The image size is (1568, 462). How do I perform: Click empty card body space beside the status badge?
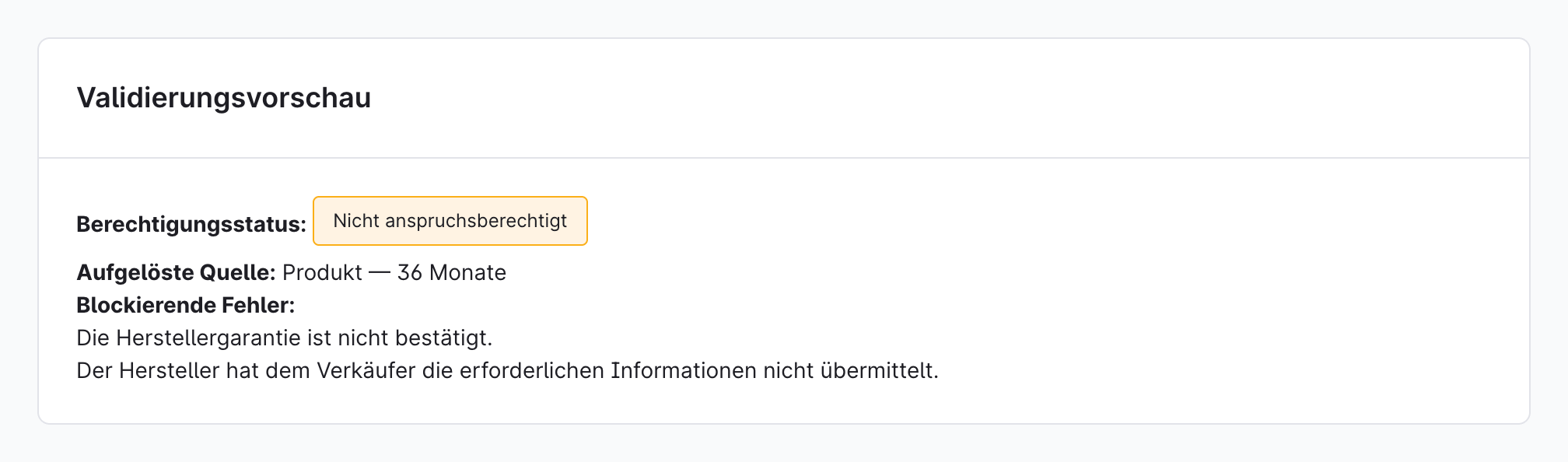(x=1011, y=221)
